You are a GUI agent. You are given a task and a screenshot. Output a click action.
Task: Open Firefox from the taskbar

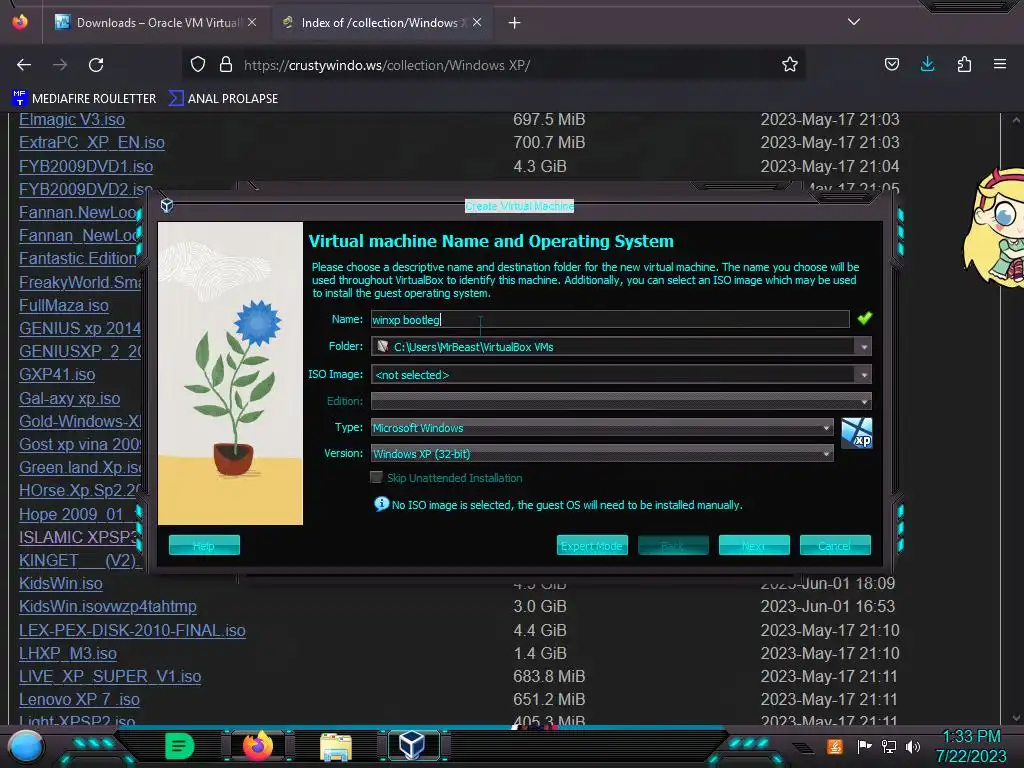258,745
